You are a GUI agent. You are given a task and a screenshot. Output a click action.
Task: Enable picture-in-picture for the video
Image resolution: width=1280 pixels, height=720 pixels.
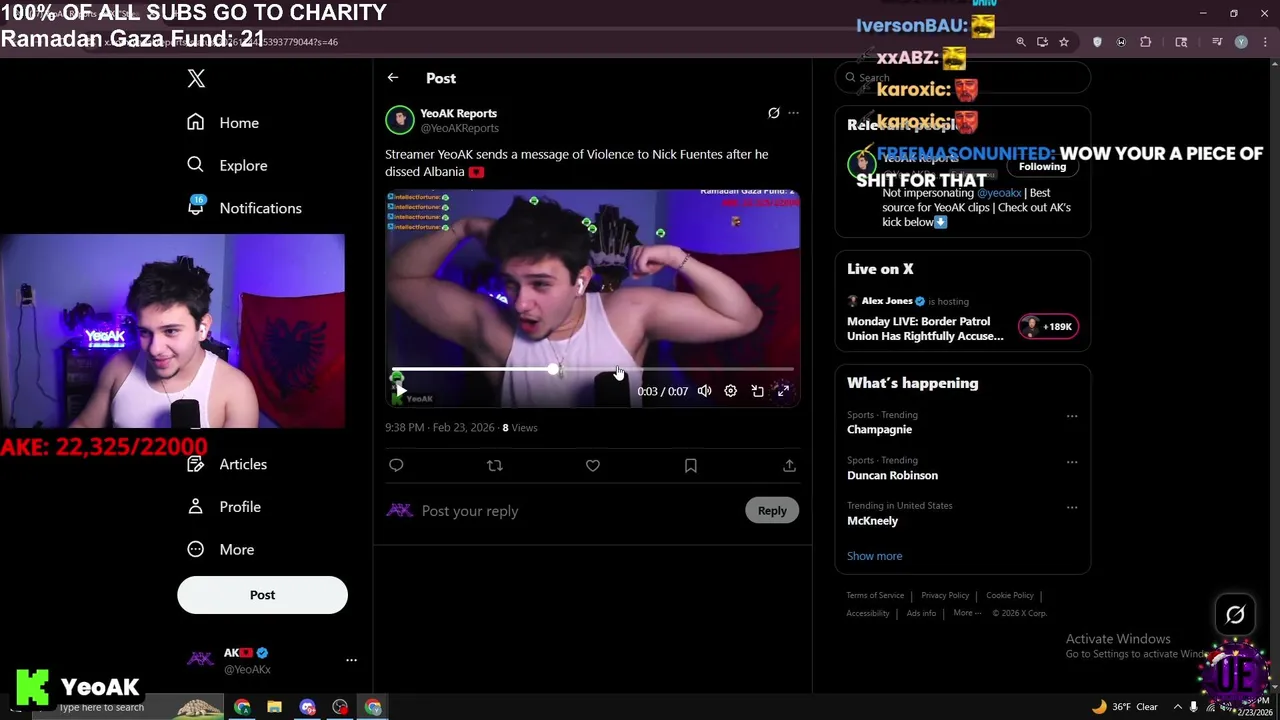tap(757, 391)
